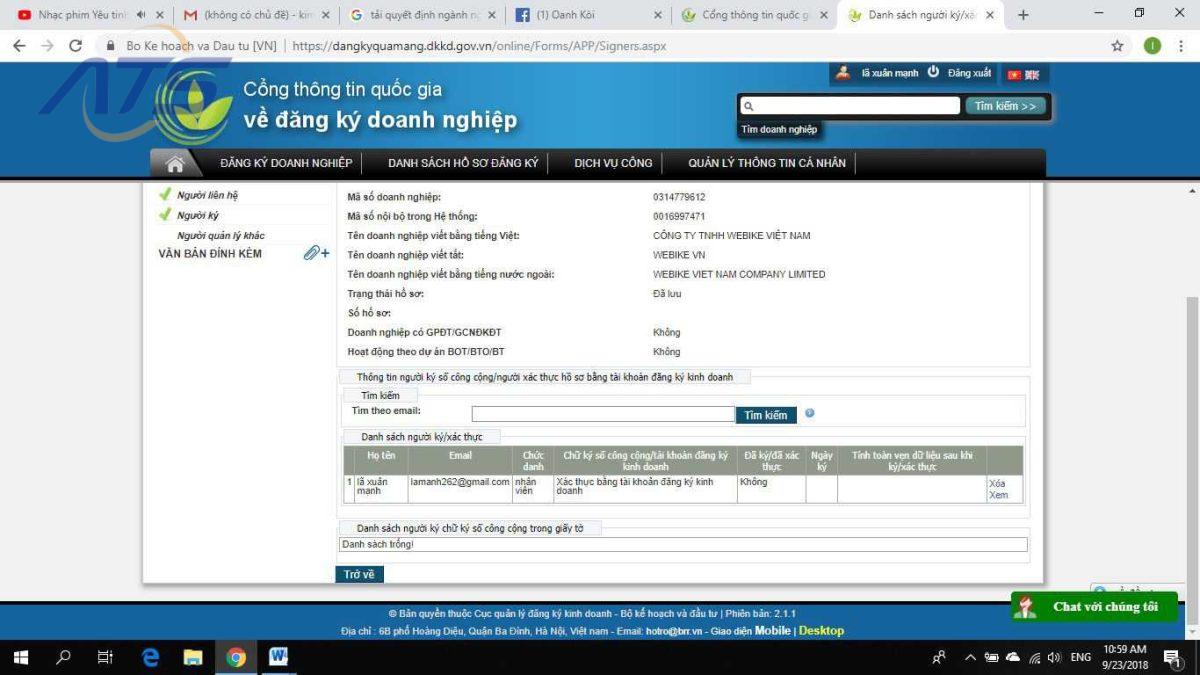
Task: Select Người ký in the left sidebar
Action: pyautogui.click(x=198, y=215)
